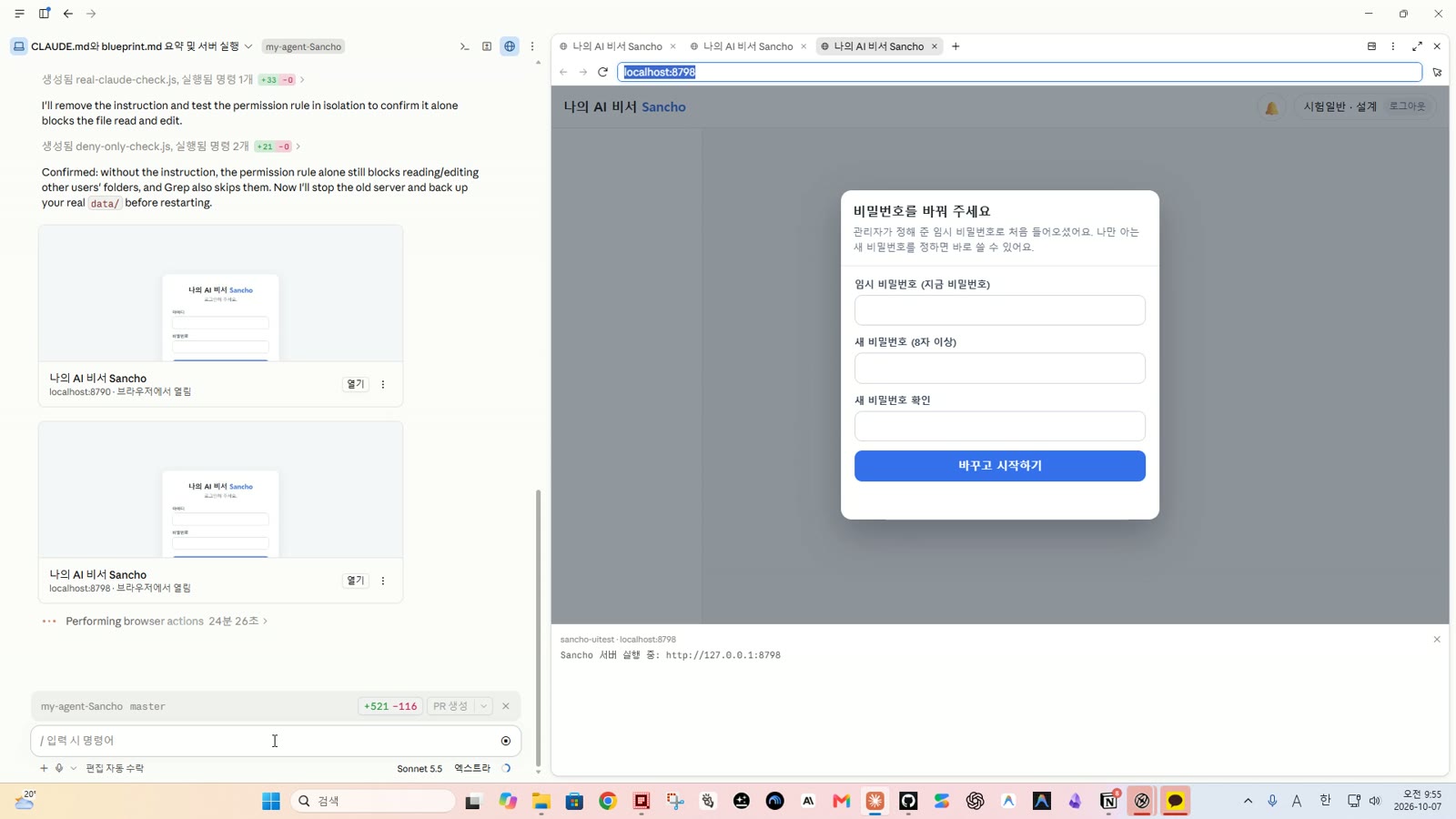Click the localhost:8798 address bar
The height and width of the screenshot is (819, 1456).
(1019, 72)
